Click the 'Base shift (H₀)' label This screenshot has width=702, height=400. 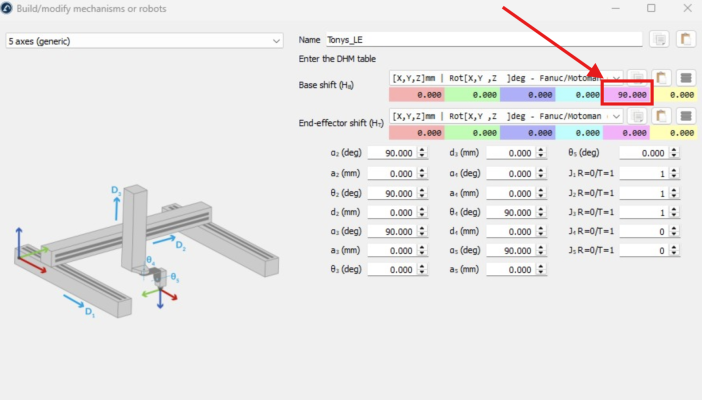(326, 85)
